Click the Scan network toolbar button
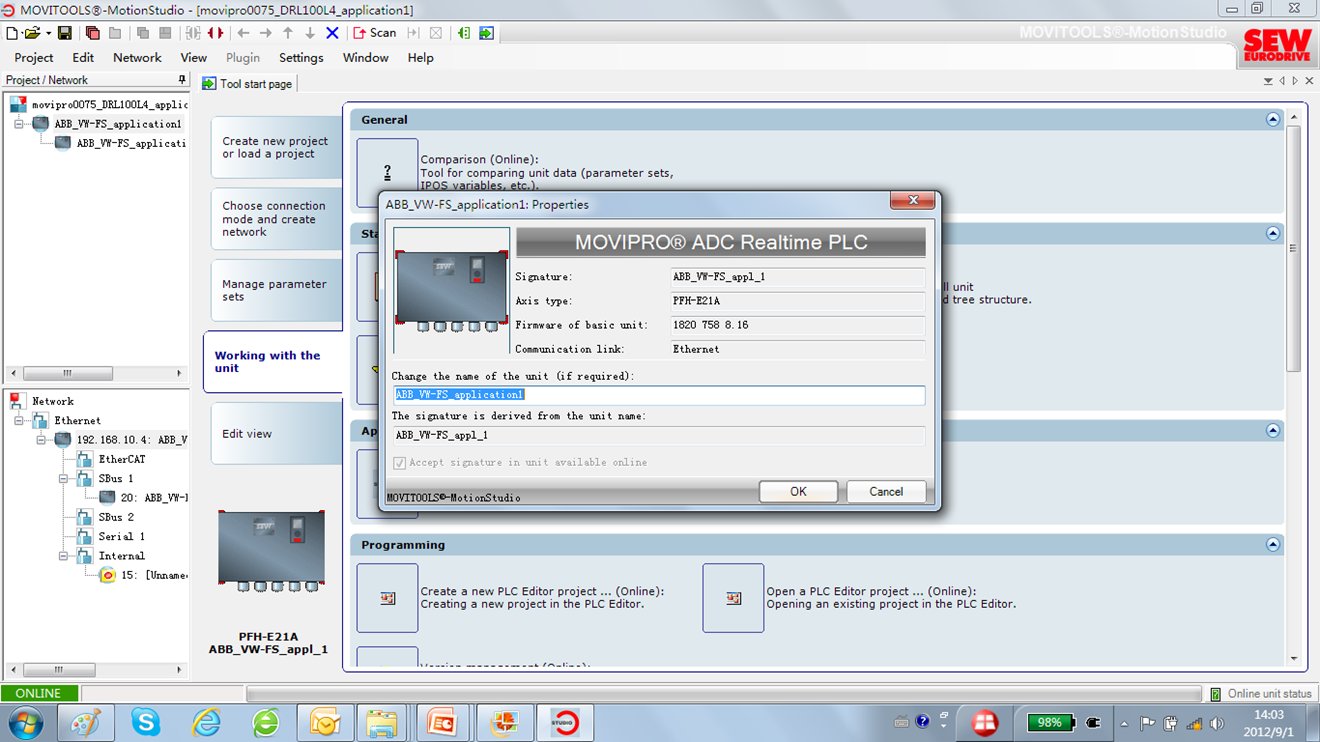Viewport: 1320px width, 742px height. pyautogui.click(x=375, y=33)
